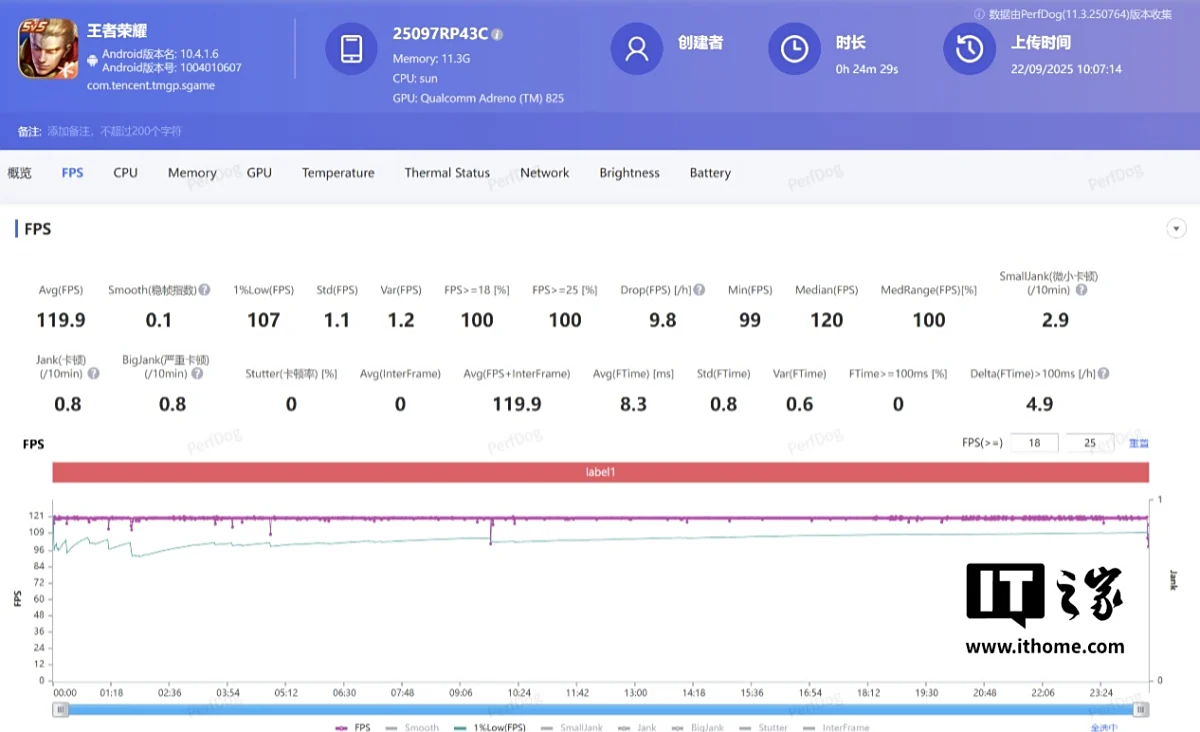This screenshot has width=1200, height=732.
Task: Click the help icon beside Delta(FTime)>100ms
Action: (1103, 374)
